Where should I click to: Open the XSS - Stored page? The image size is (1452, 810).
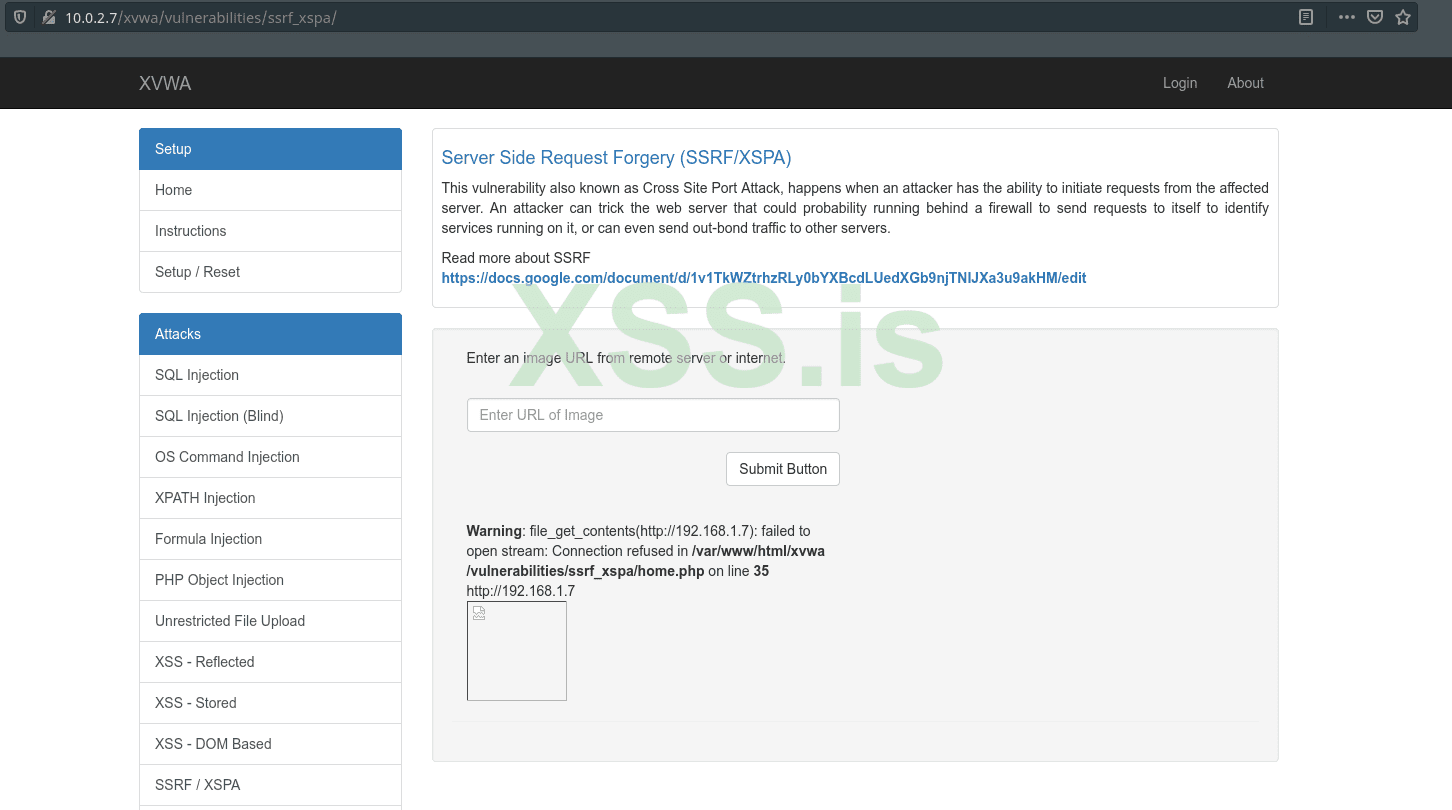pos(270,703)
